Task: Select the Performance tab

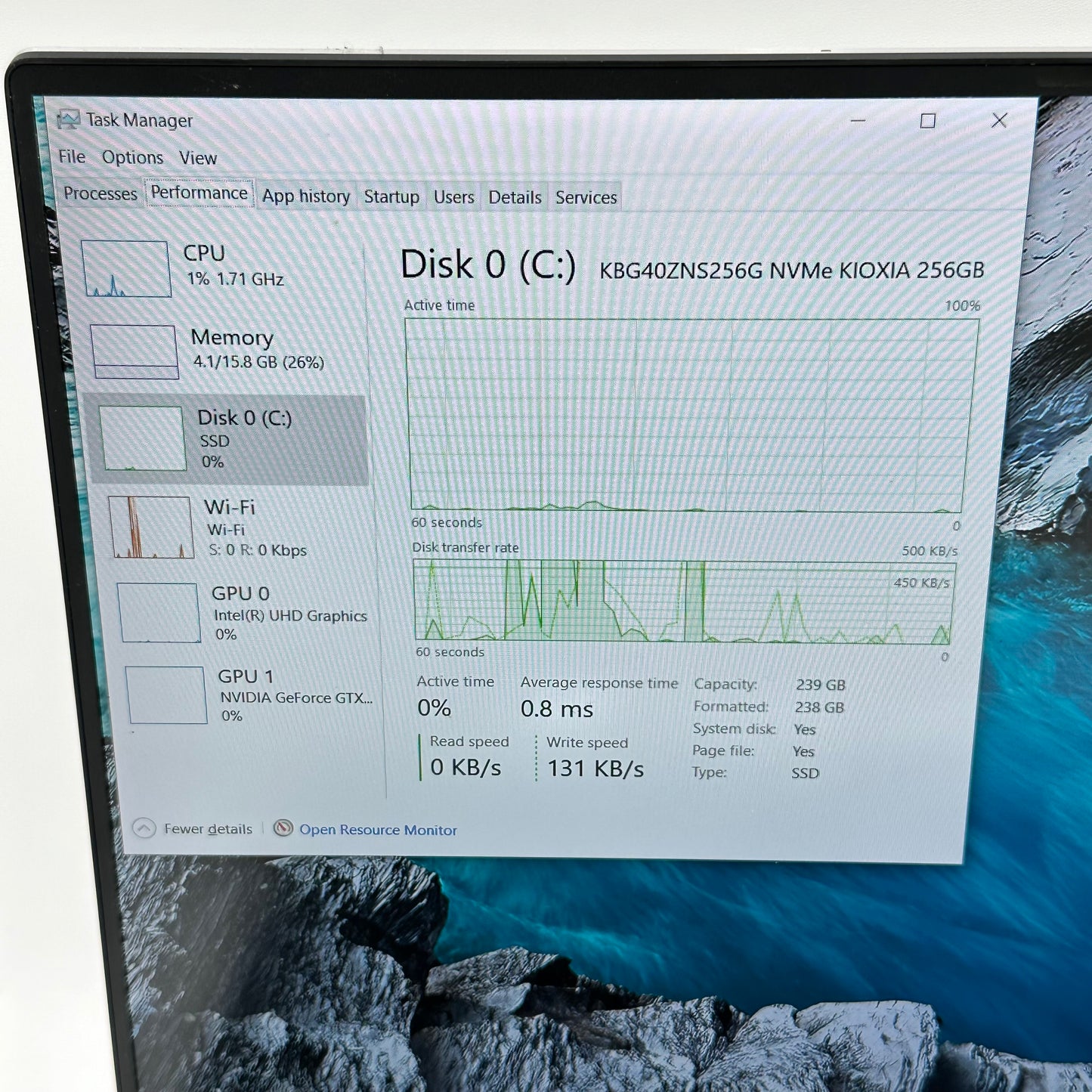Action: pos(200,193)
